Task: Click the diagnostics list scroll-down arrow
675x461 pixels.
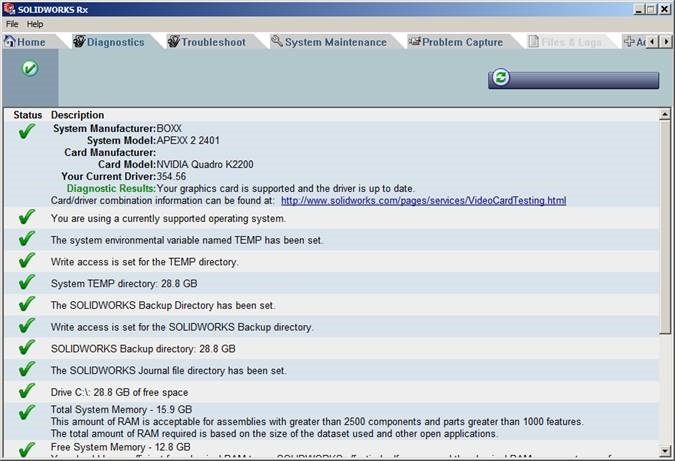Action: pos(665,451)
